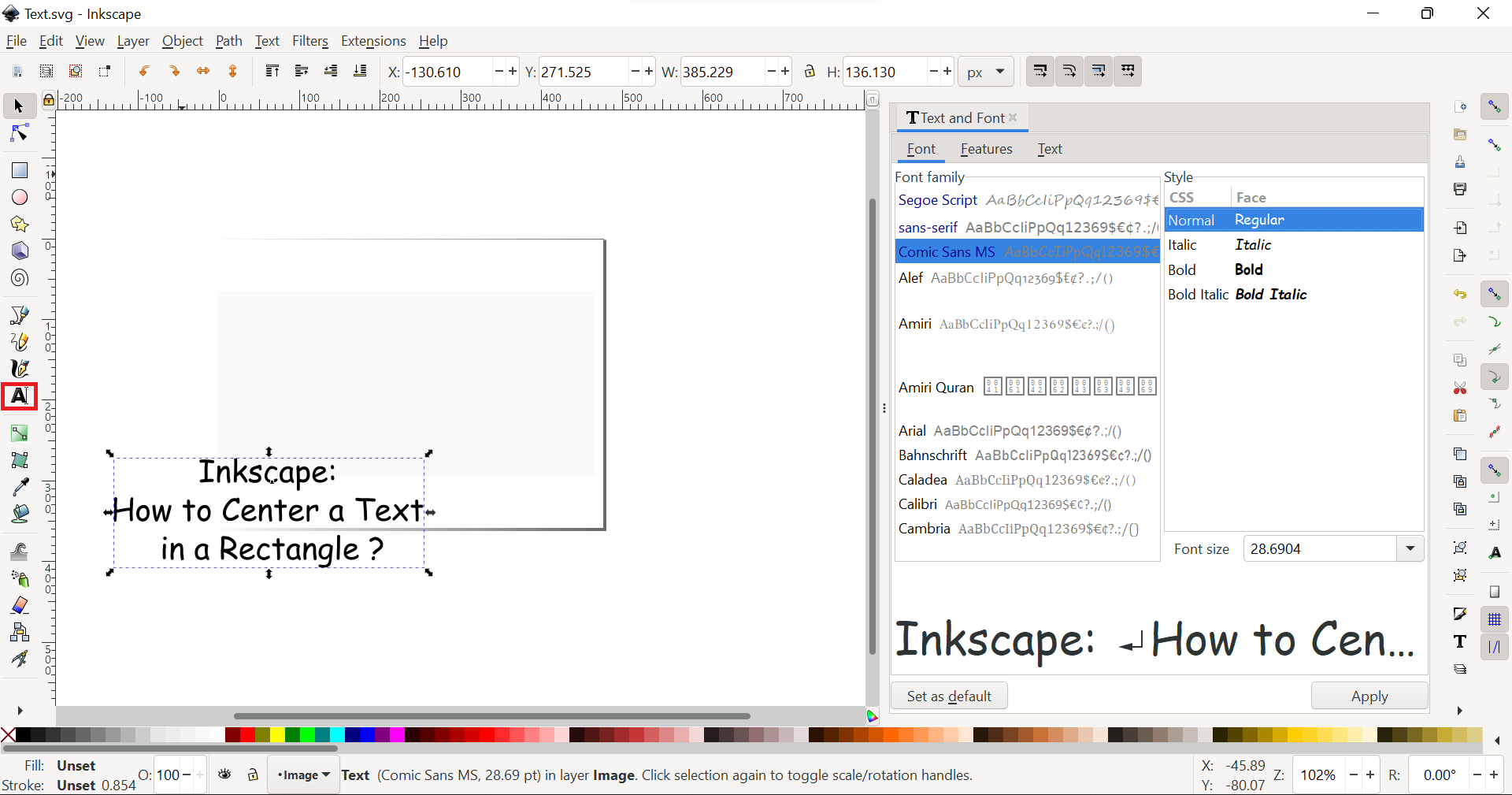Expand the layer selector showing Image
The width and height of the screenshot is (1512, 795).
[303, 775]
